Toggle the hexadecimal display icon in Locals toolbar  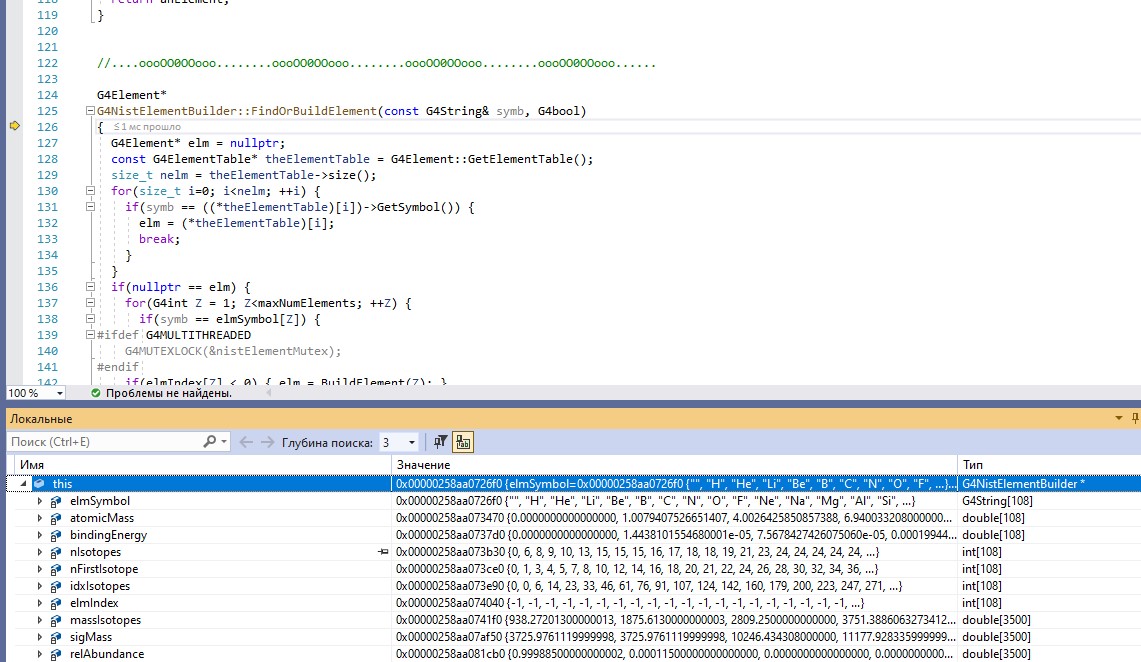click(463, 441)
